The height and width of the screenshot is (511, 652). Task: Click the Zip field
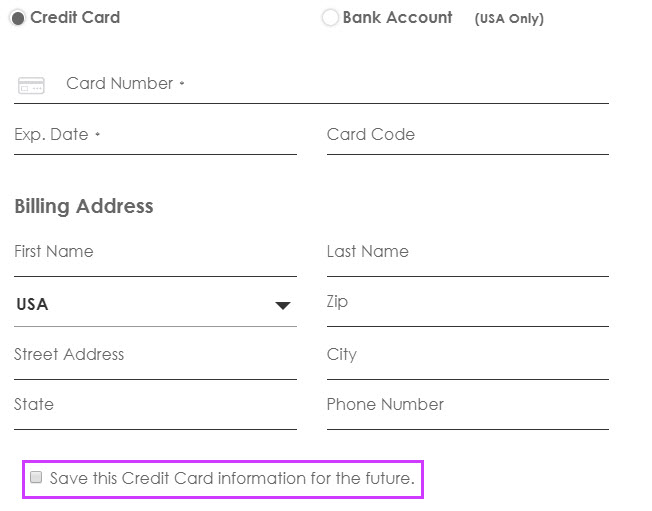point(468,305)
